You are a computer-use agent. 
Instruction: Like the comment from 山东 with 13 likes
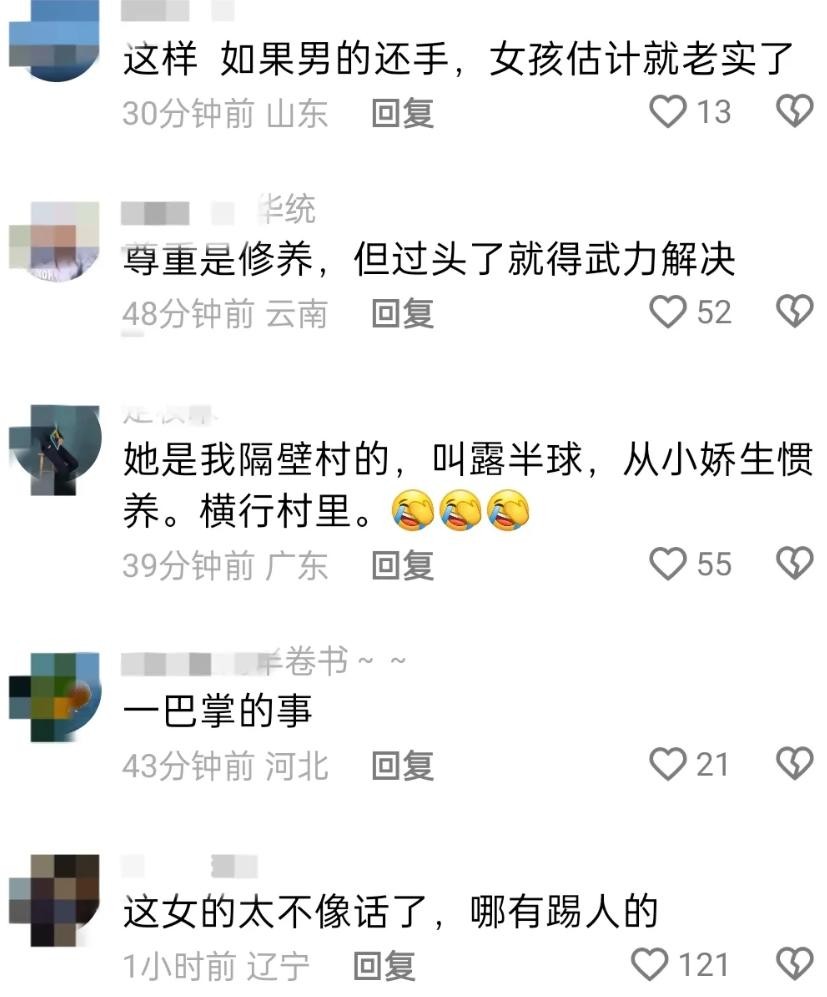pyautogui.click(x=667, y=111)
